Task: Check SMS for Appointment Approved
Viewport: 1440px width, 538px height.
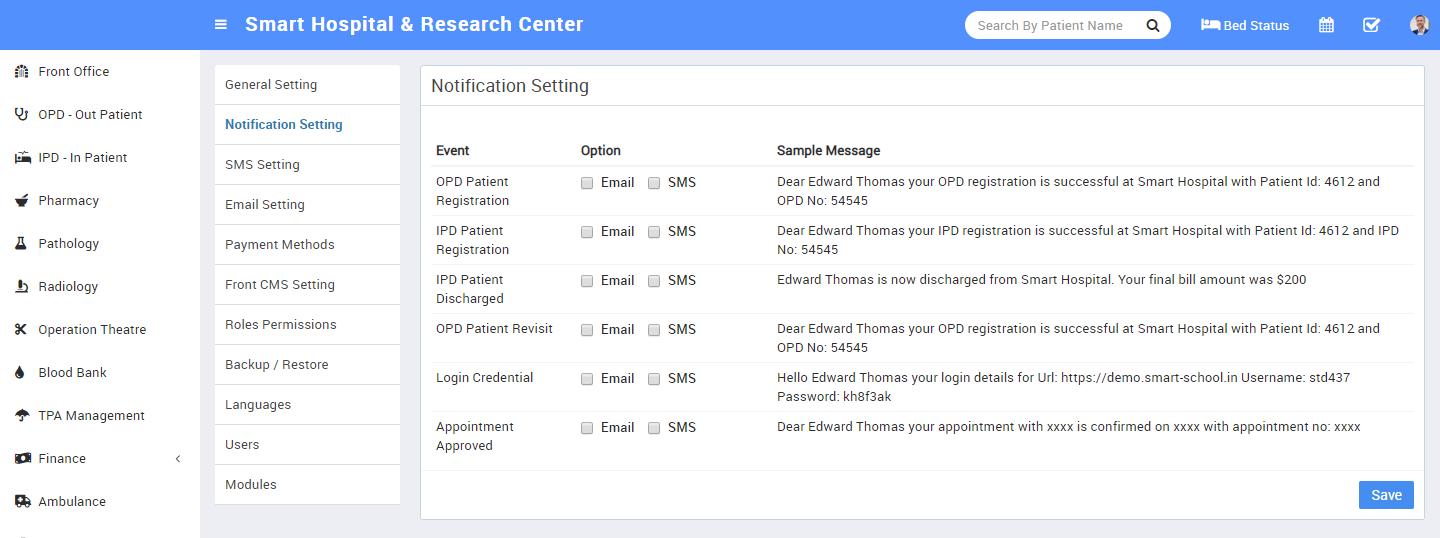Action: [654, 428]
